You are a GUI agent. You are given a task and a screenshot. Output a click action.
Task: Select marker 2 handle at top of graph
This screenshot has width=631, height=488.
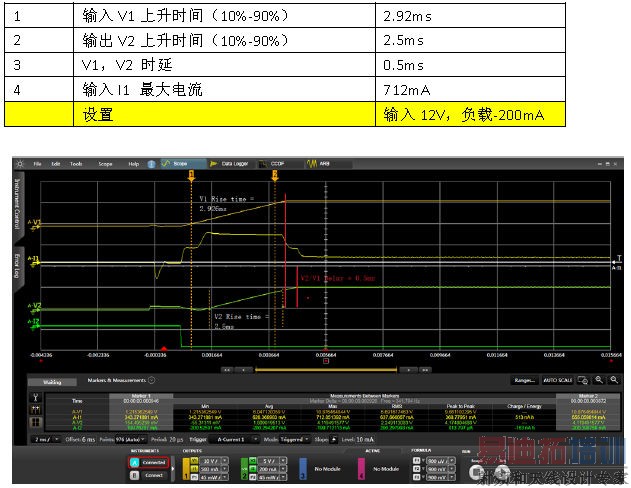tap(275, 175)
